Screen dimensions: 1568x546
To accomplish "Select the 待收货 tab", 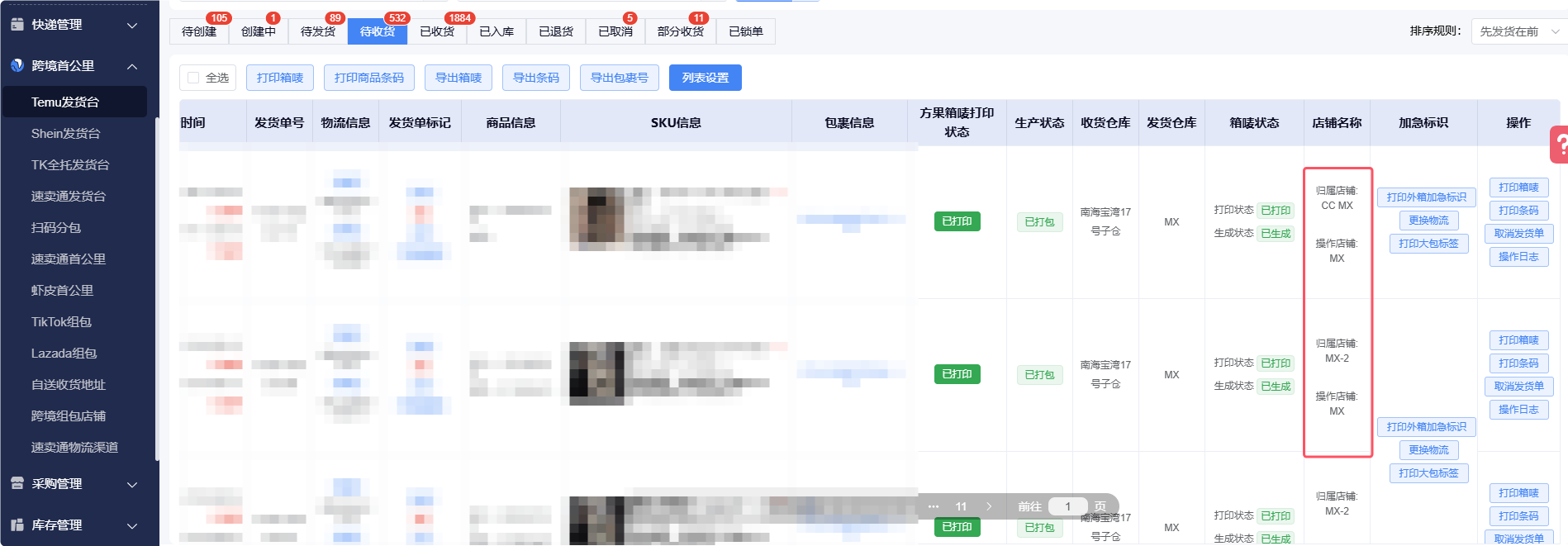I will 378,31.
